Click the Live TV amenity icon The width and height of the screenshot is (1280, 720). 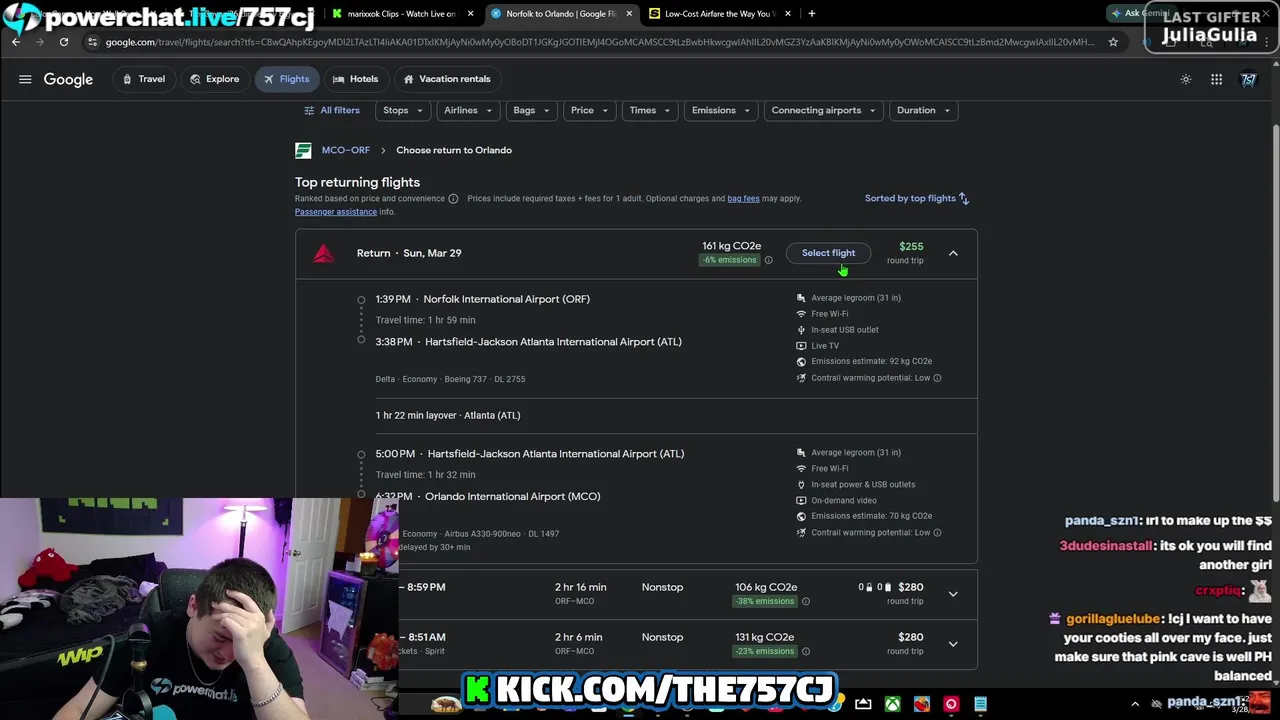click(801, 346)
